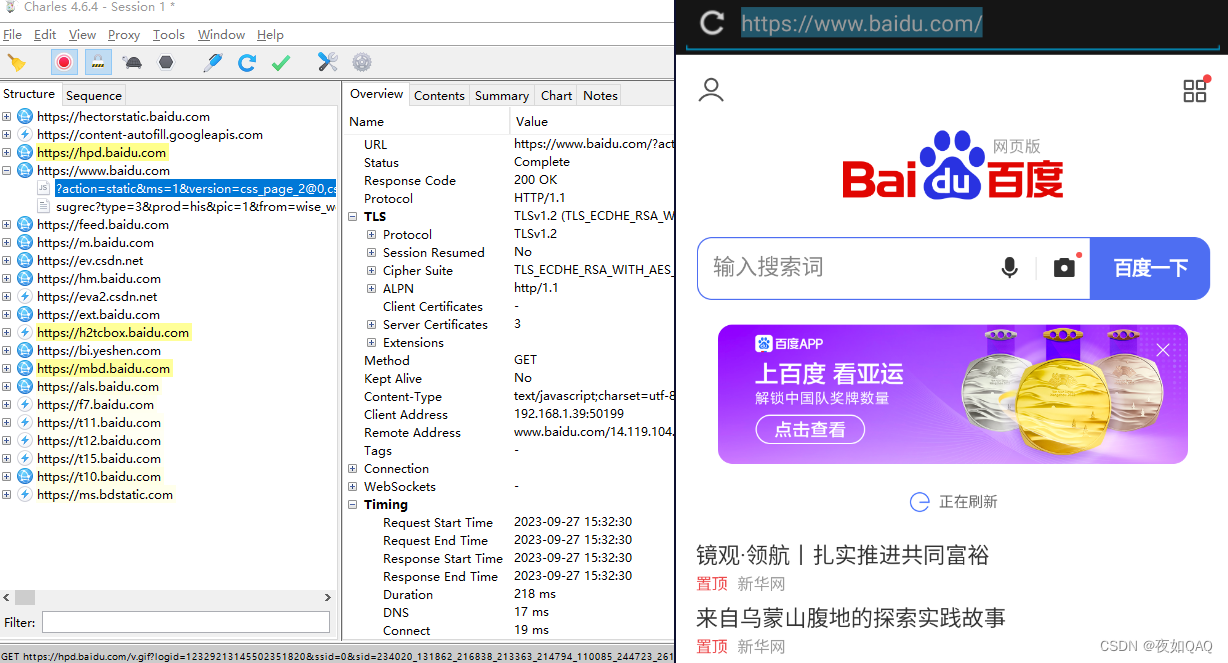The width and height of the screenshot is (1228, 663).
Task: Switch to the Notes tab
Action: pos(600,95)
